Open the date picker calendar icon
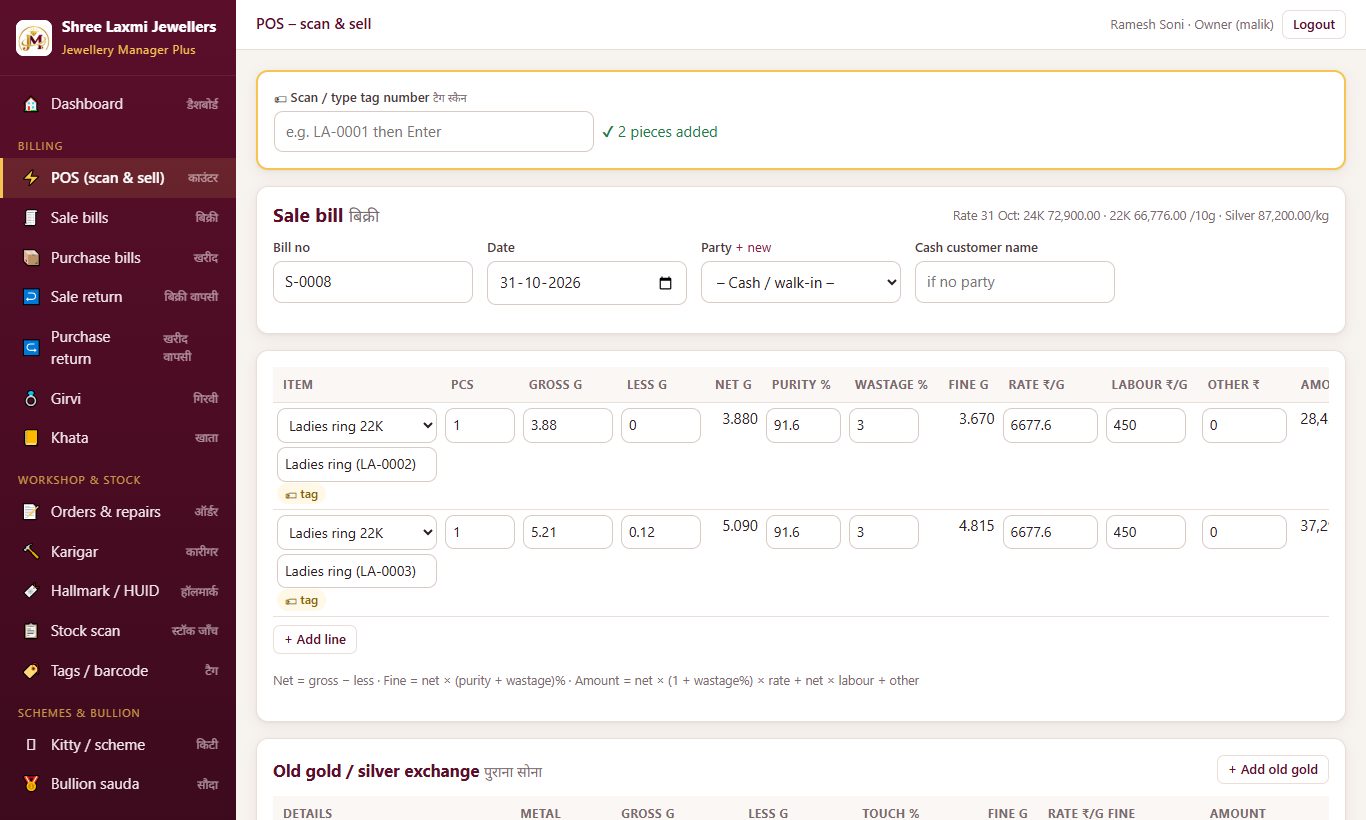Viewport: 1366px width, 820px height. (x=666, y=283)
